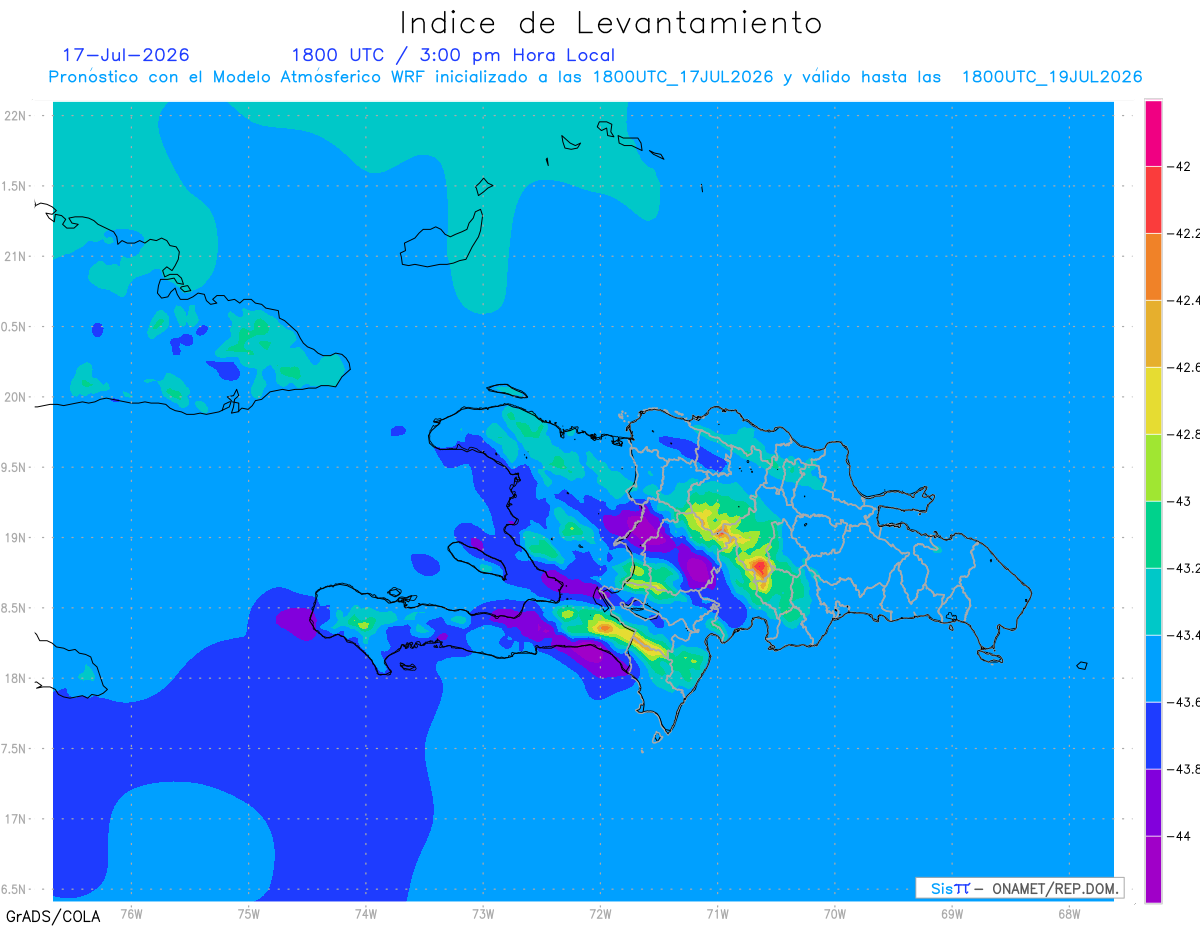The height and width of the screenshot is (927, 1200).
Task: Select the "19N" latitude label
Action: pyautogui.click(x=16, y=538)
